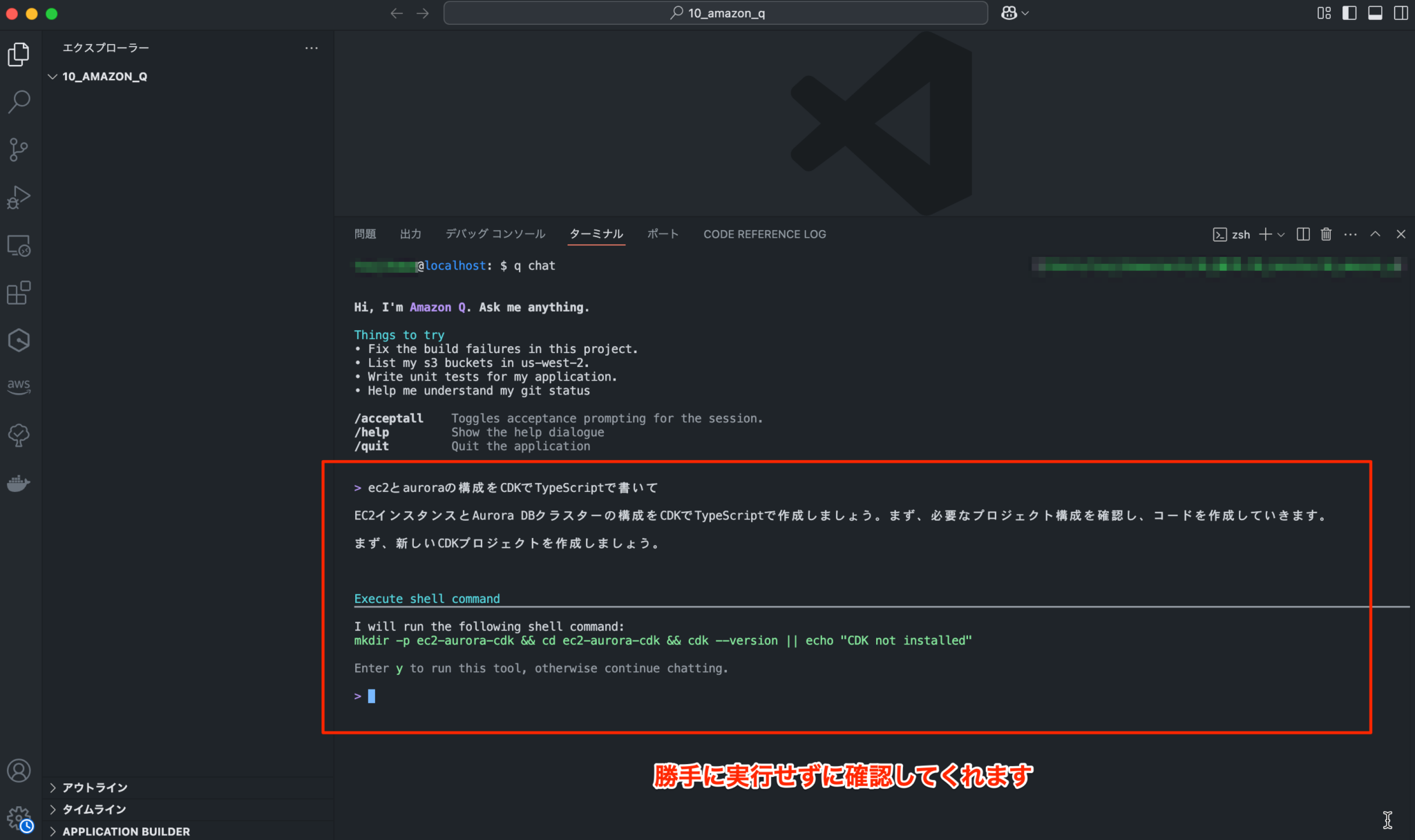
Task: Open the Remote Explorer view
Action: coord(19,245)
